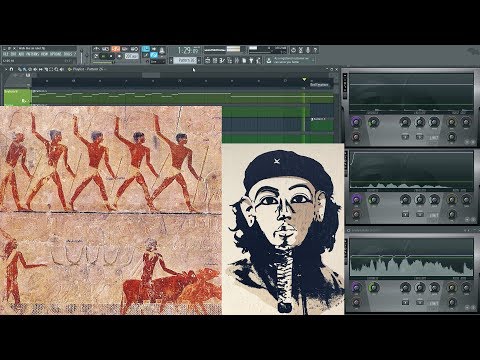This screenshot has width=480, height=360.
Task: Open the playlist options arrow menu
Action: 6,69
